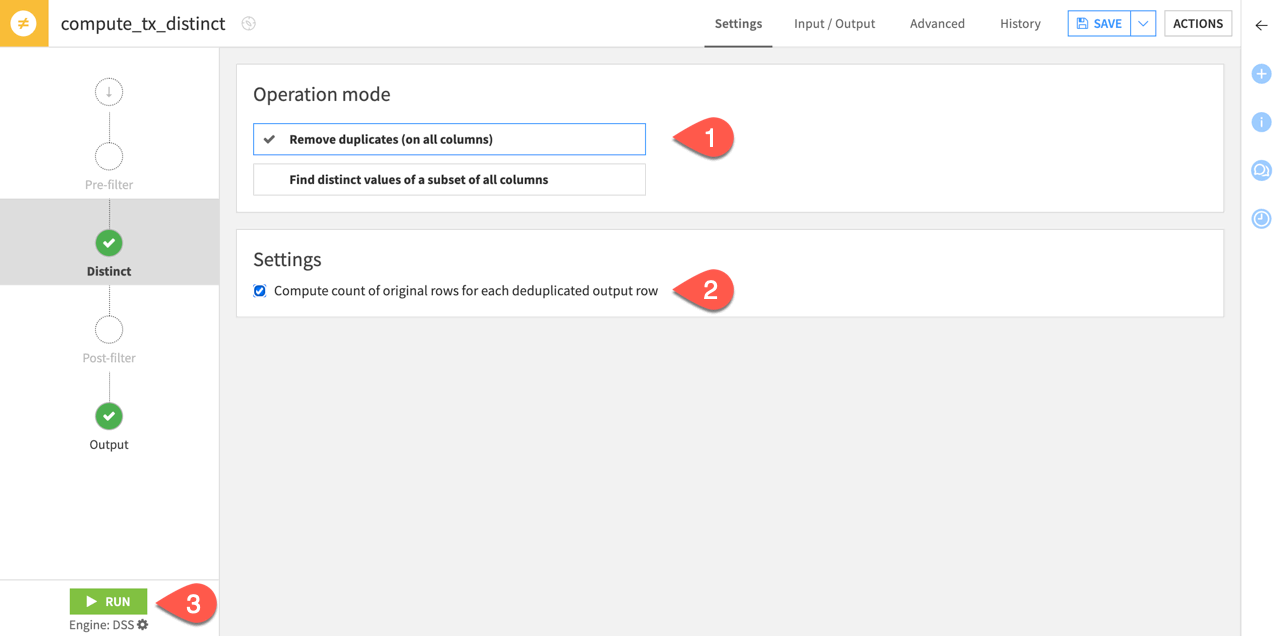The height and width of the screenshot is (636, 1280).
Task: Switch to the Input / Output tab
Action: (834, 23)
